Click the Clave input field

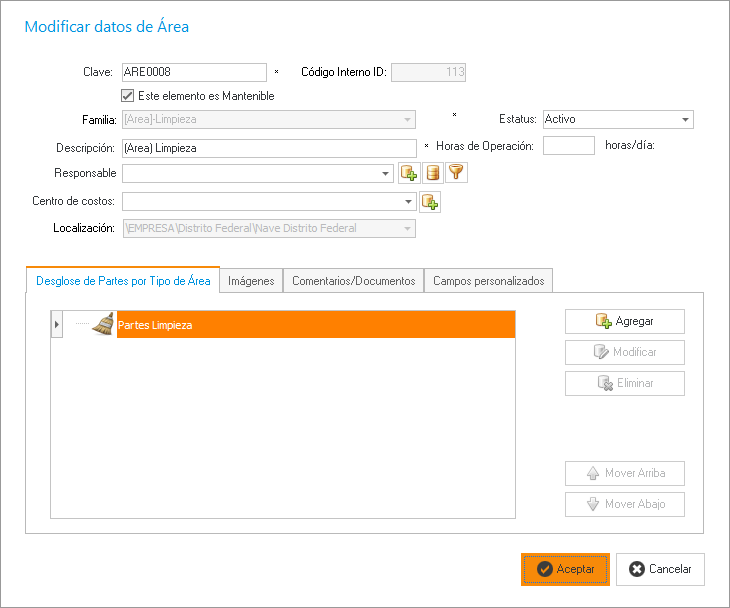[x=193, y=72]
